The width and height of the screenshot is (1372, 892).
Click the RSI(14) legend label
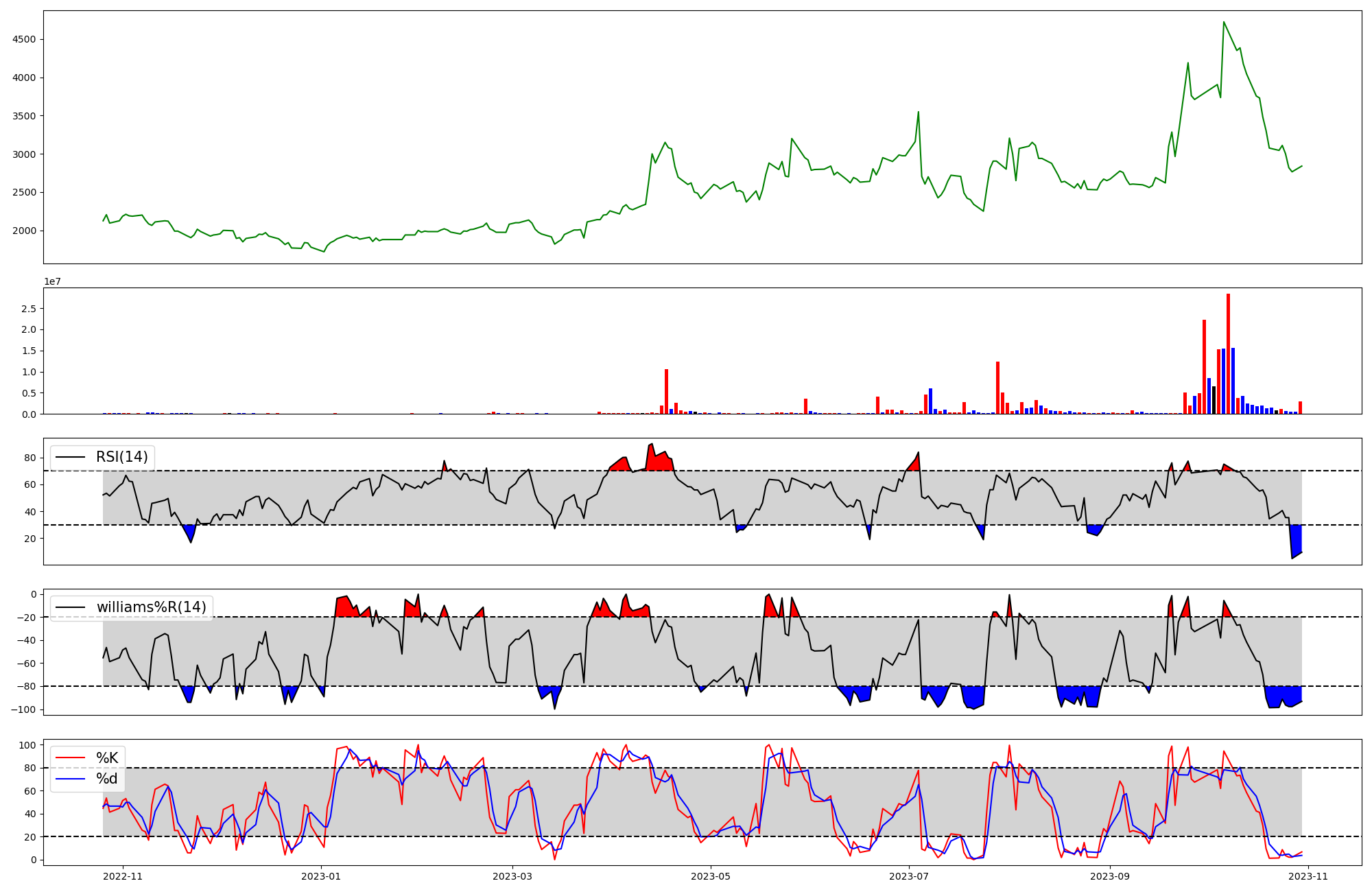point(121,457)
